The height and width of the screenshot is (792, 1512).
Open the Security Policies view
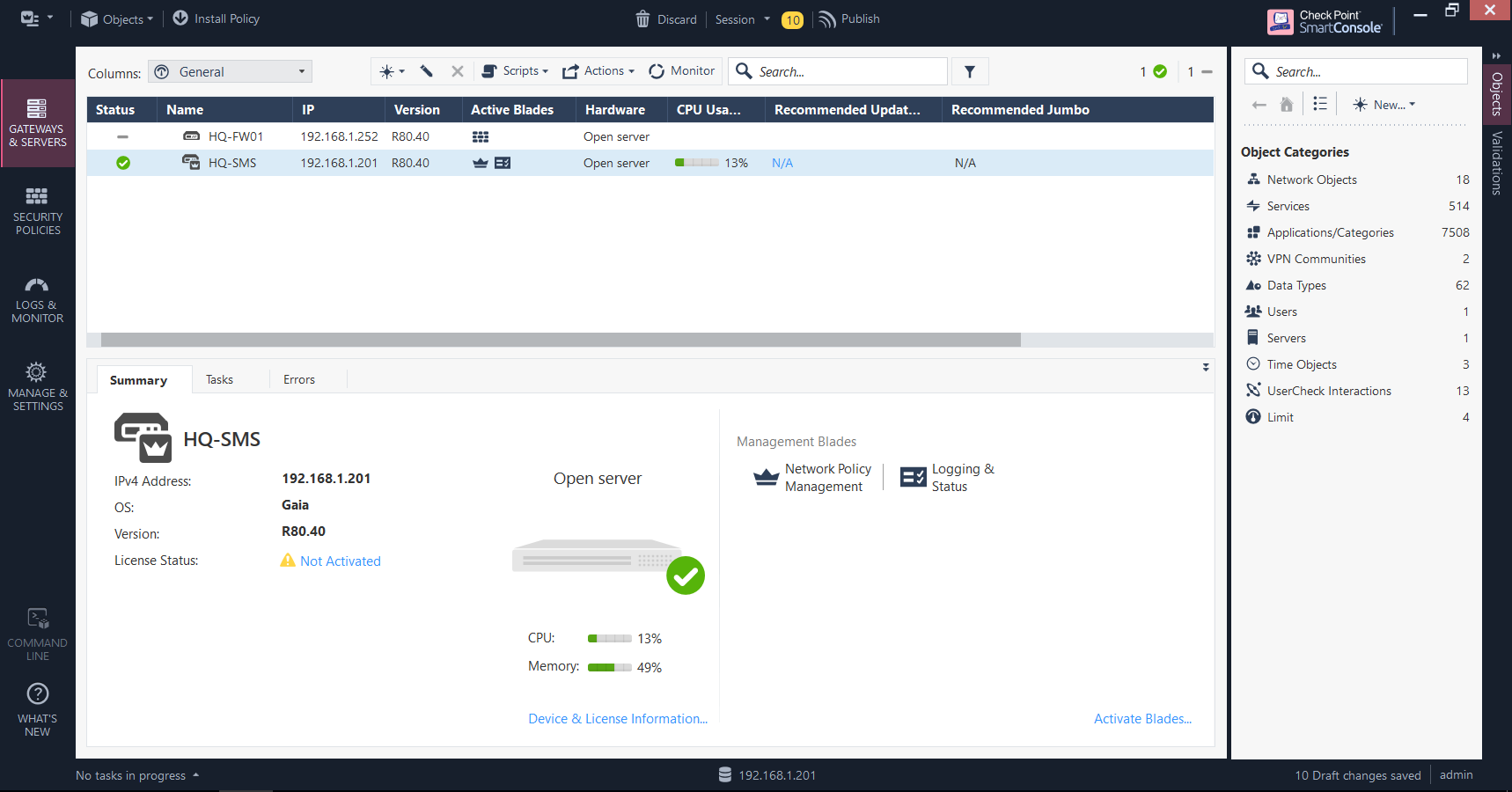coord(38,211)
